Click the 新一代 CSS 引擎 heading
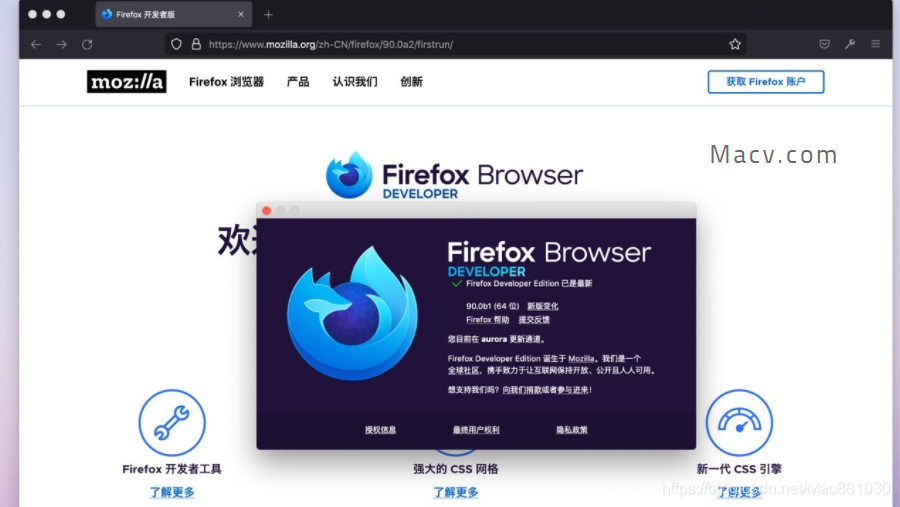900x507 pixels. (x=739, y=469)
